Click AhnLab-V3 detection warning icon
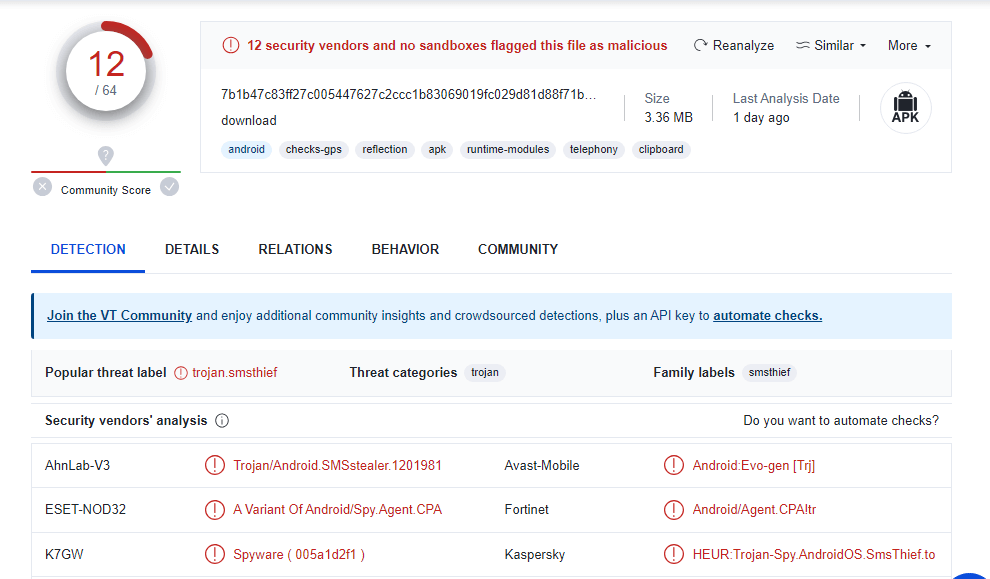 coord(215,465)
